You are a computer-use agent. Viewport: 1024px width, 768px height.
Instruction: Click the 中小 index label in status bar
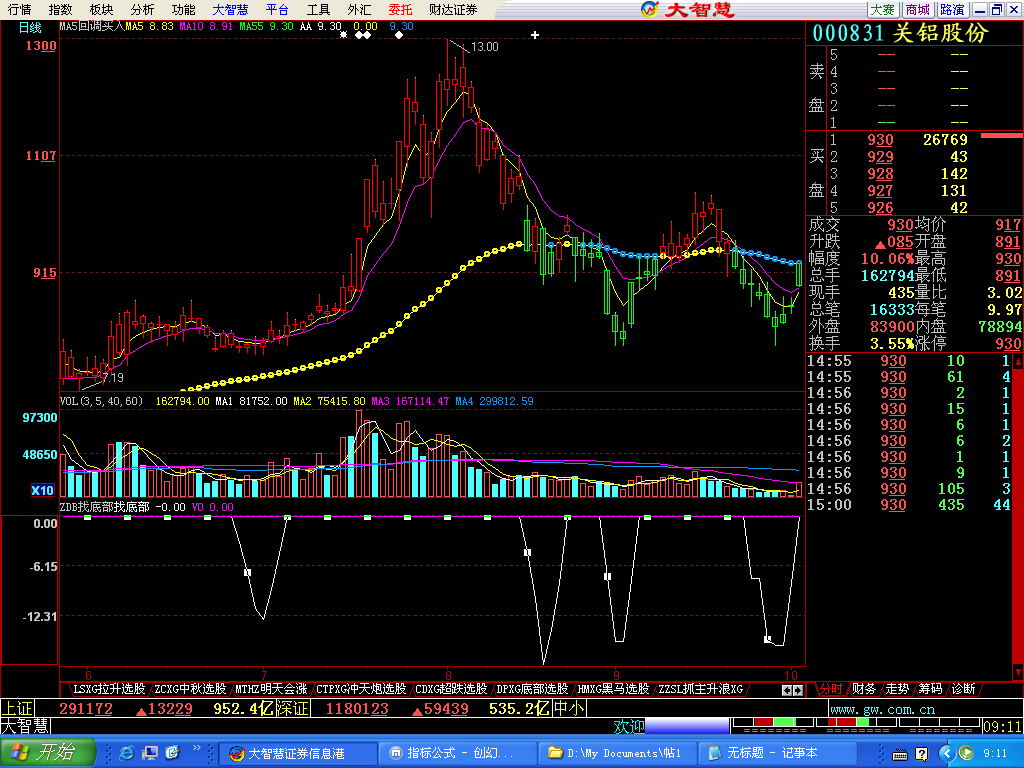pos(569,708)
